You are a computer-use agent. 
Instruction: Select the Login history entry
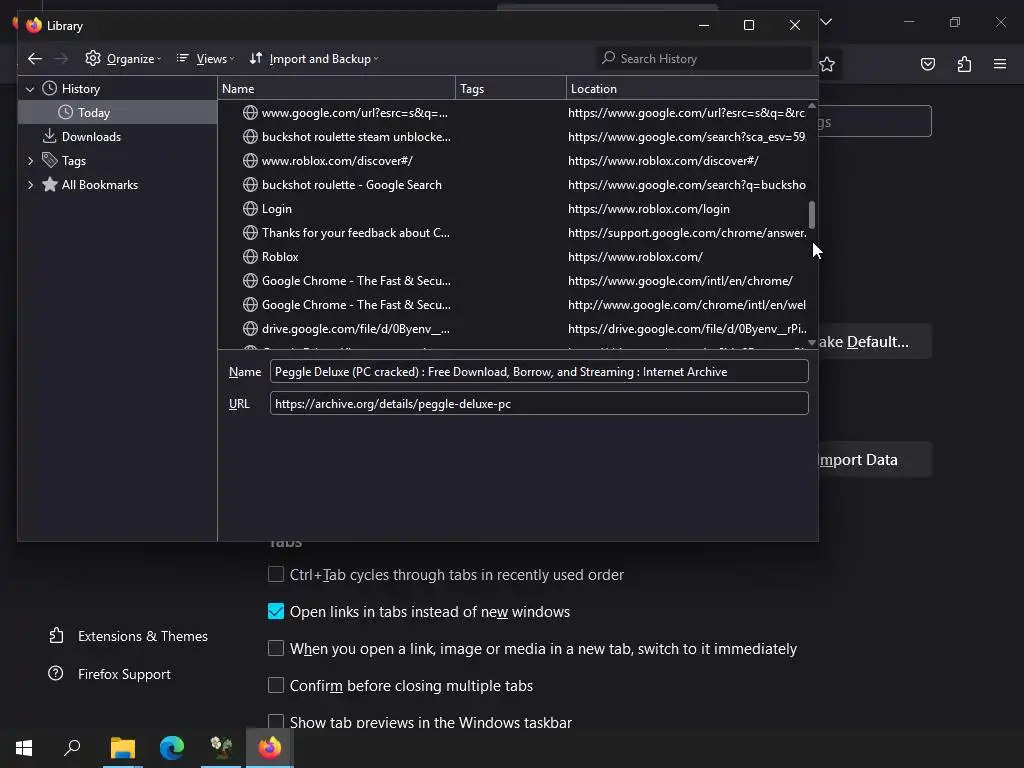click(x=513, y=209)
